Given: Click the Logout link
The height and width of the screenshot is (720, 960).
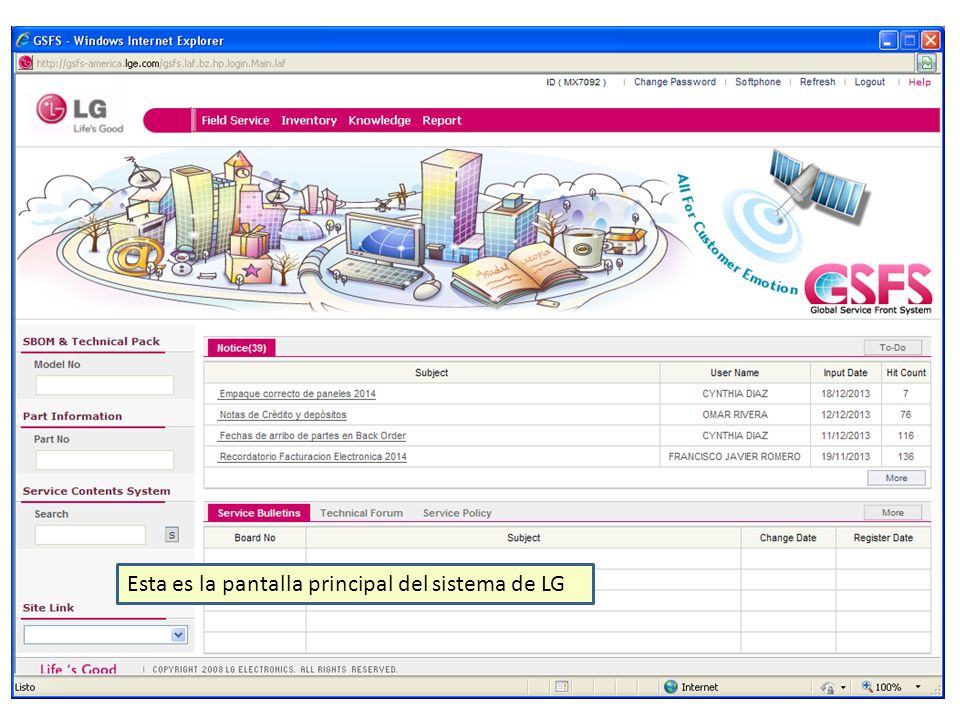Looking at the screenshot, I should [x=869, y=82].
